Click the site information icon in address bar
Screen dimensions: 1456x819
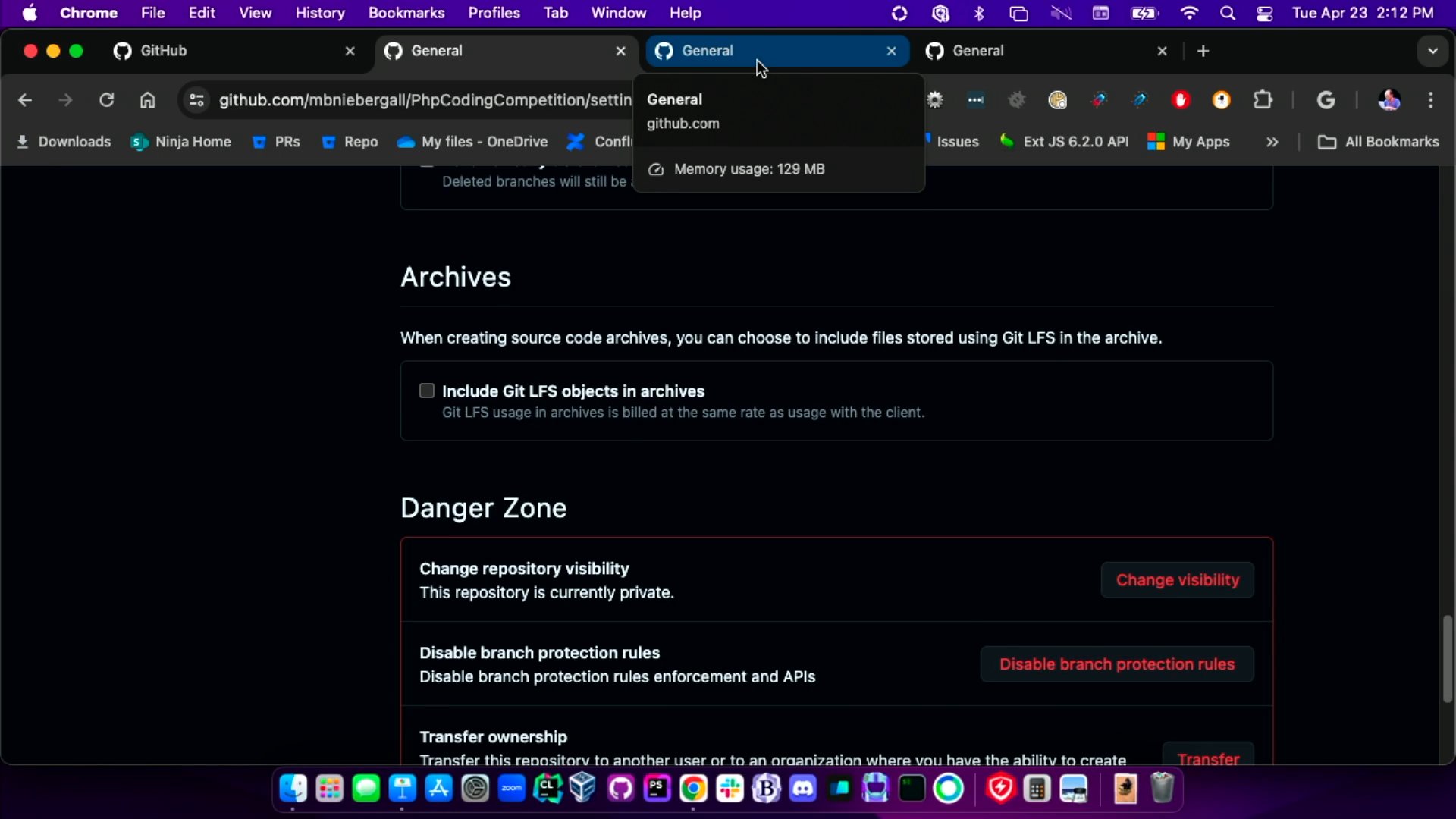(196, 100)
